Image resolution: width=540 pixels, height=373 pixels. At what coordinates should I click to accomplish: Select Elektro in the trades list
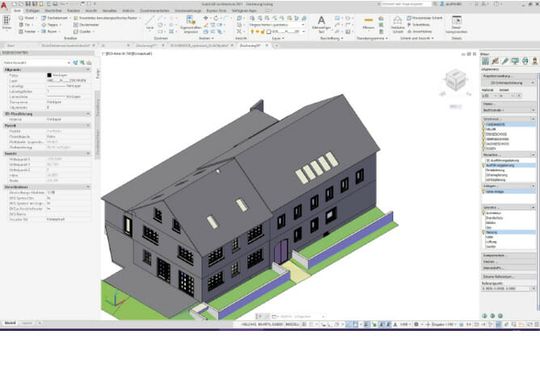point(490,223)
